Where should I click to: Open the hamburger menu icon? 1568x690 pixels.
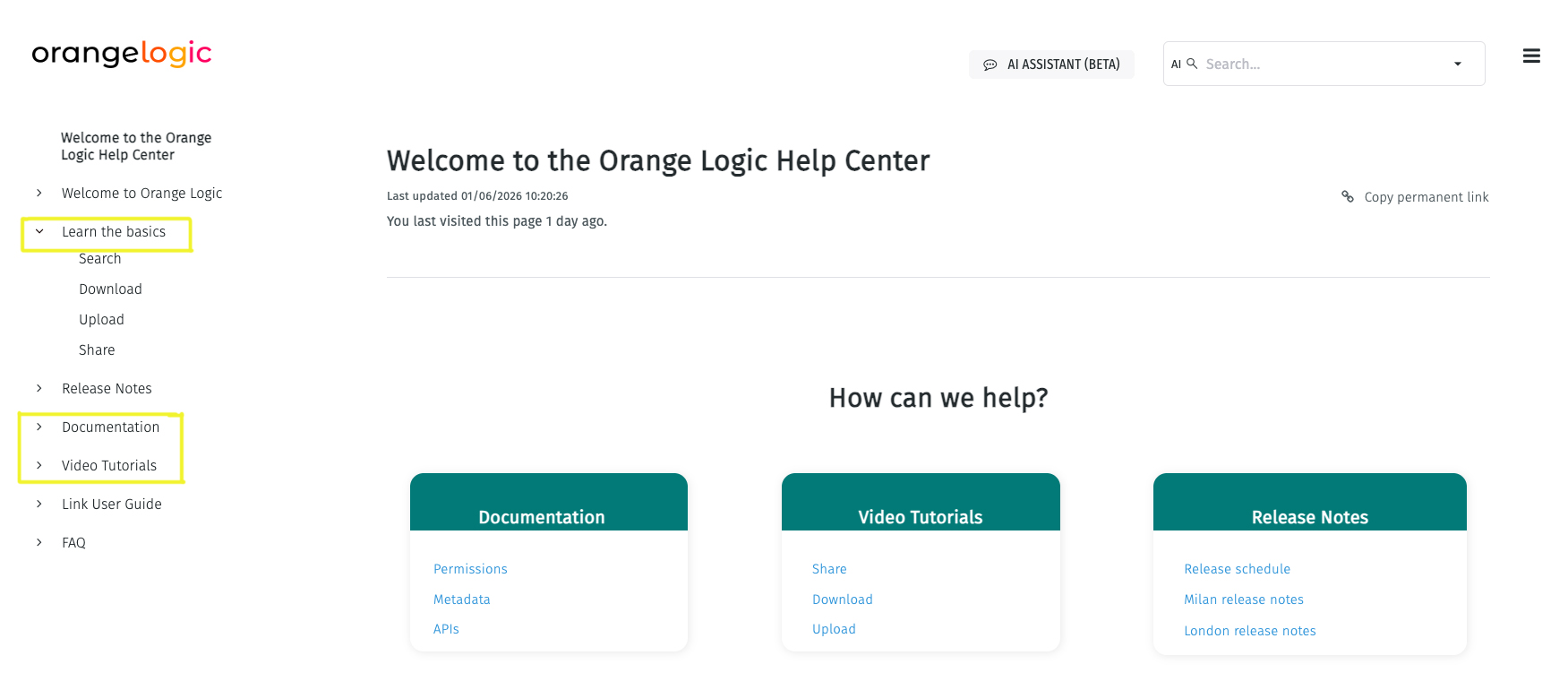(x=1531, y=56)
